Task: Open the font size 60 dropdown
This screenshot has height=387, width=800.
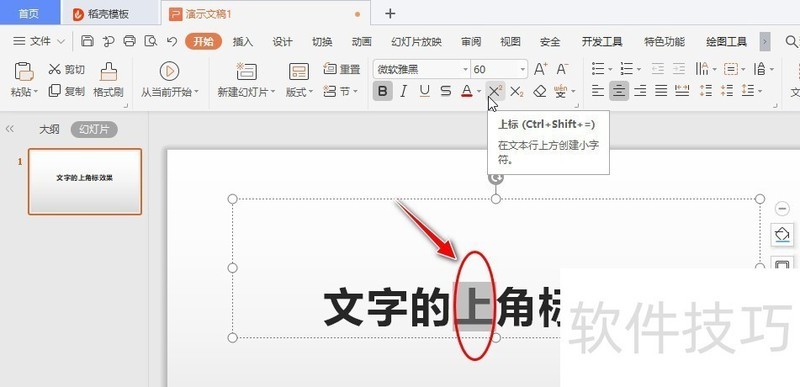Action: pos(522,69)
